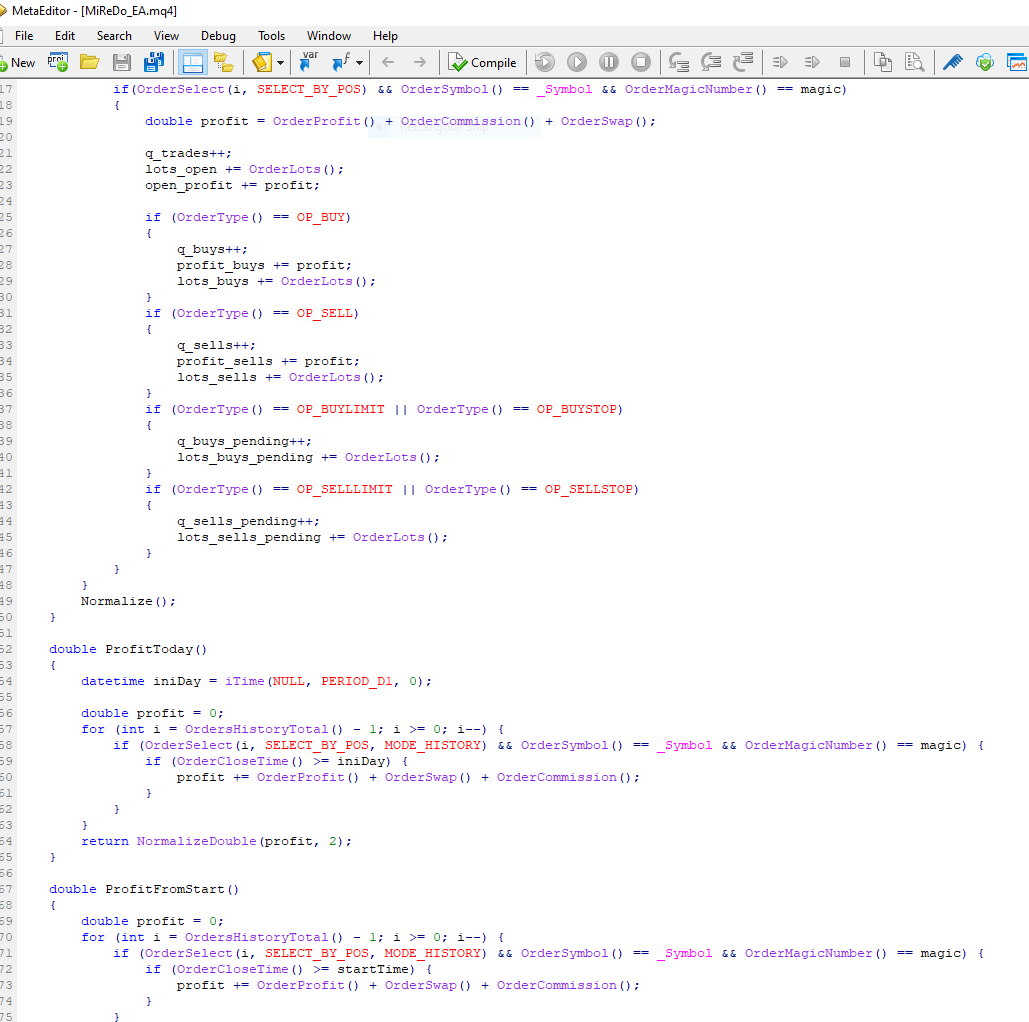Expand the list functions dropdown arrow

[359, 63]
